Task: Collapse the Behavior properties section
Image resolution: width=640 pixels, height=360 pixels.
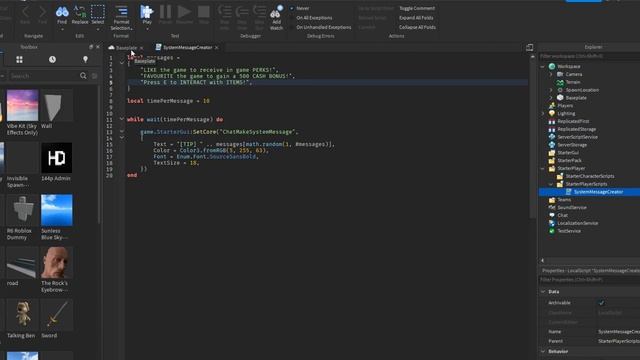Action: pos(543,351)
